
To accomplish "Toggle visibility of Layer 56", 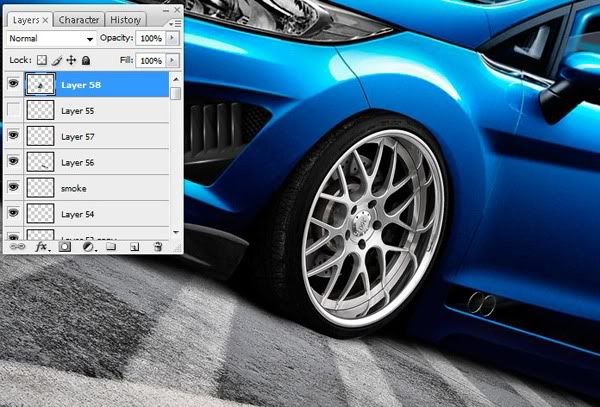I will 13,161.
